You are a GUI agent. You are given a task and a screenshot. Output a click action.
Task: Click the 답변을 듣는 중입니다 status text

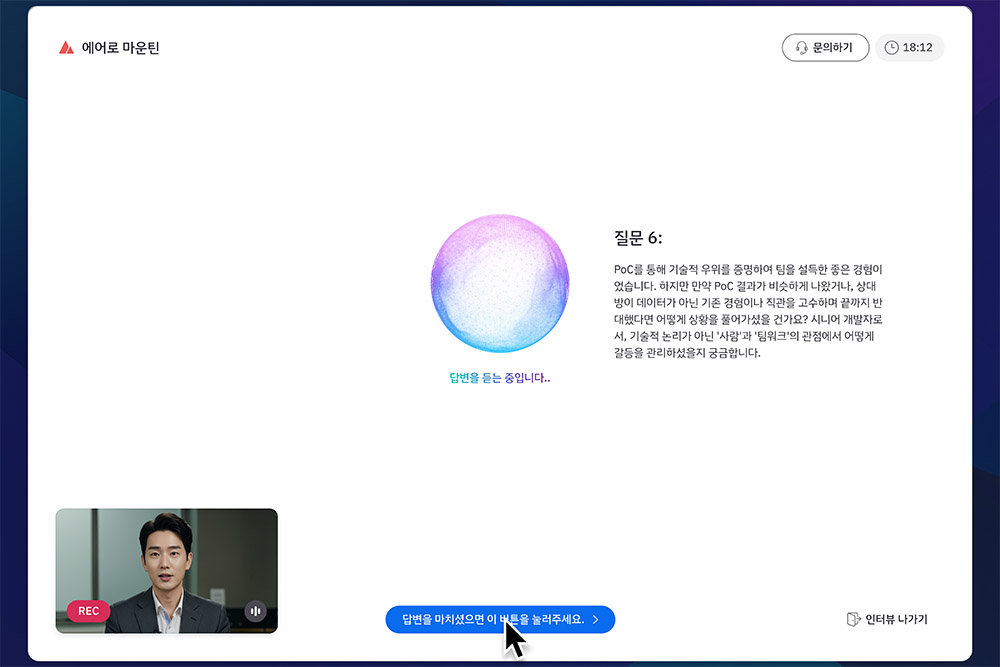pos(500,378)
